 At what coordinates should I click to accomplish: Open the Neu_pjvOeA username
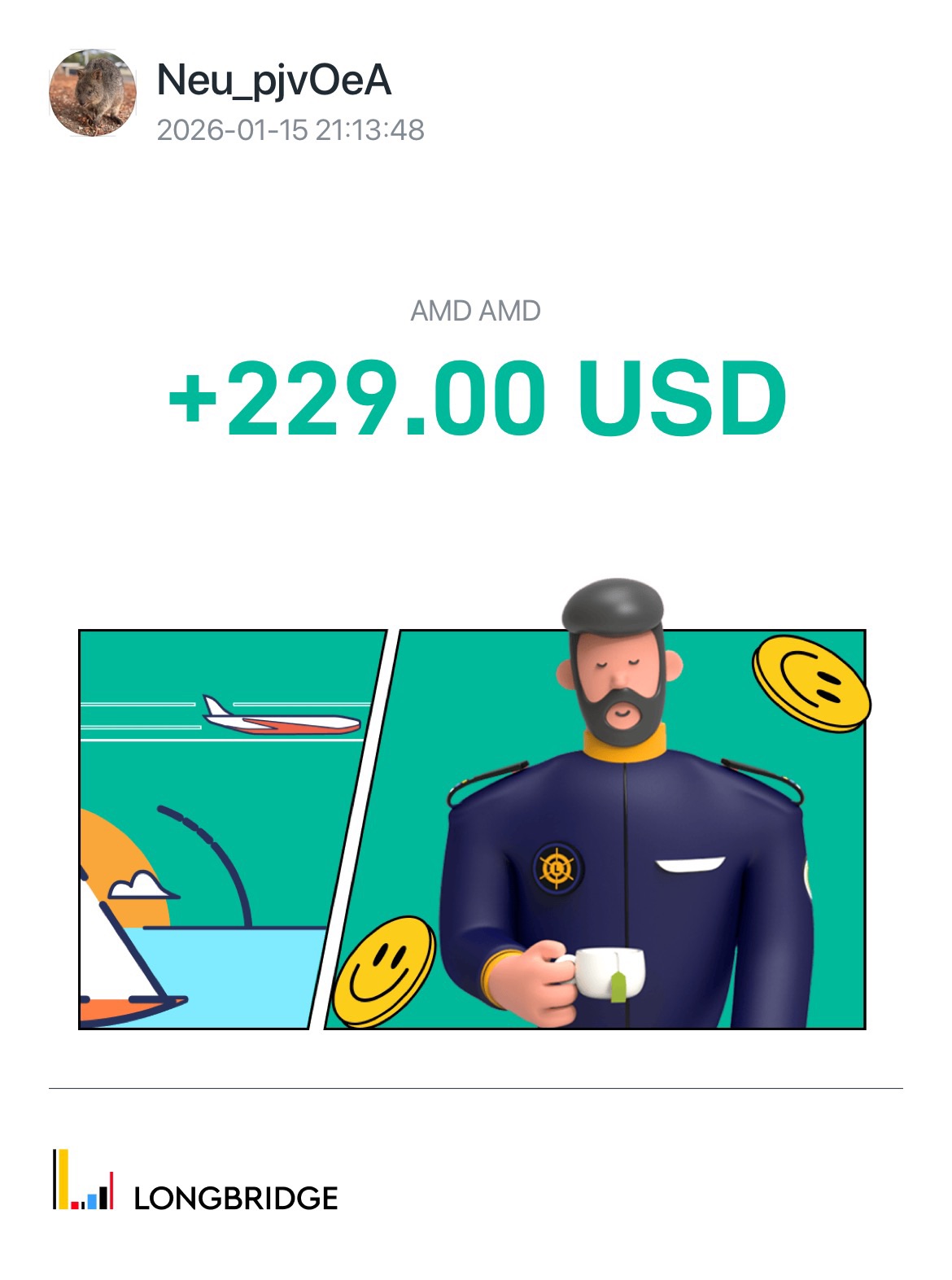click(273, 80)
